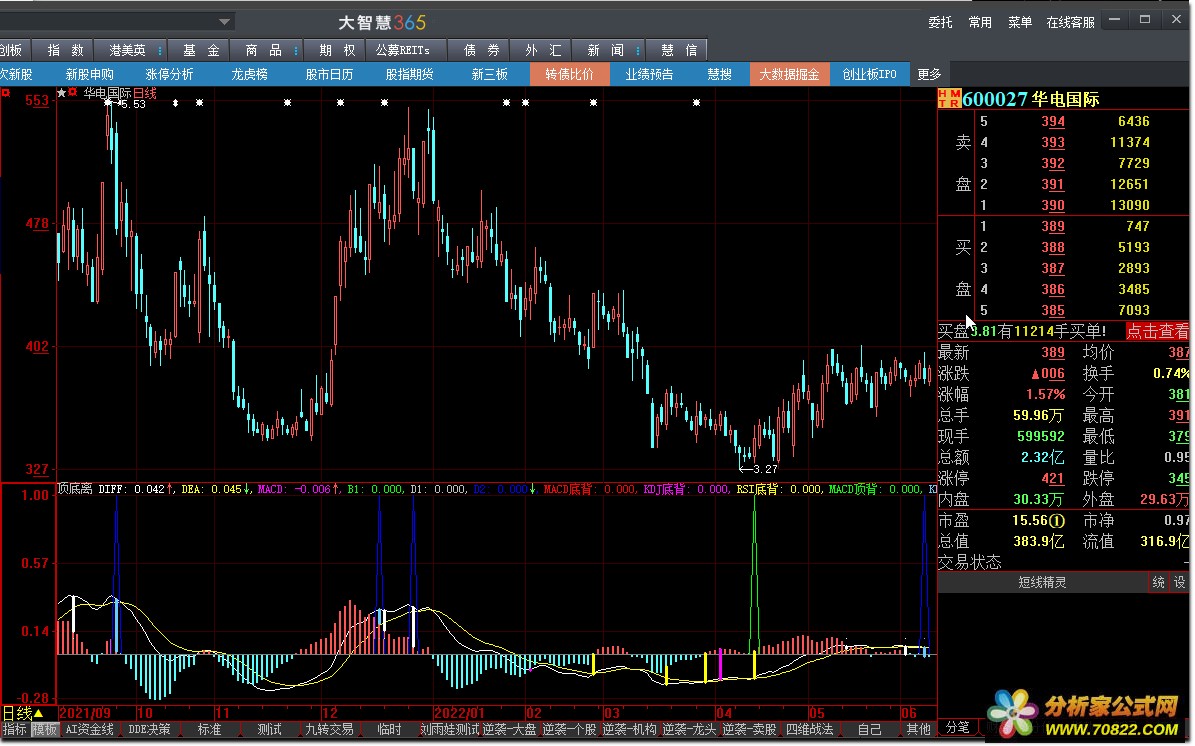Open 创业板IPO page
1195x746 pixels.
(x=870, y=74)
